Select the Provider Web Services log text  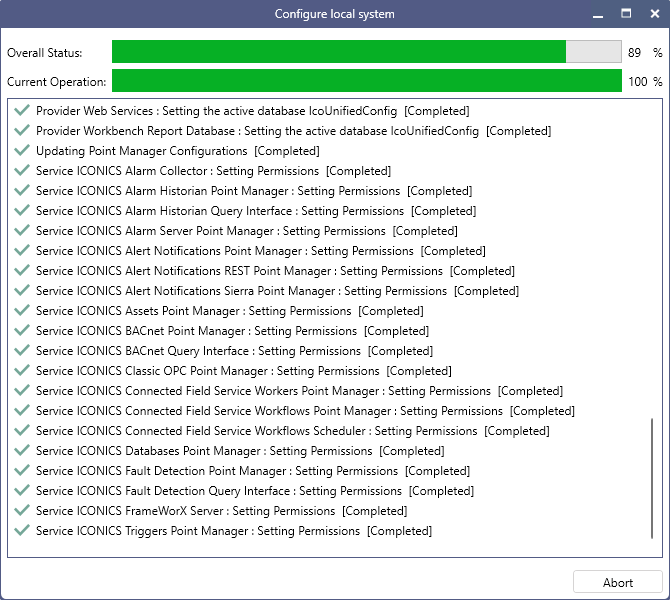click(253, 111)
